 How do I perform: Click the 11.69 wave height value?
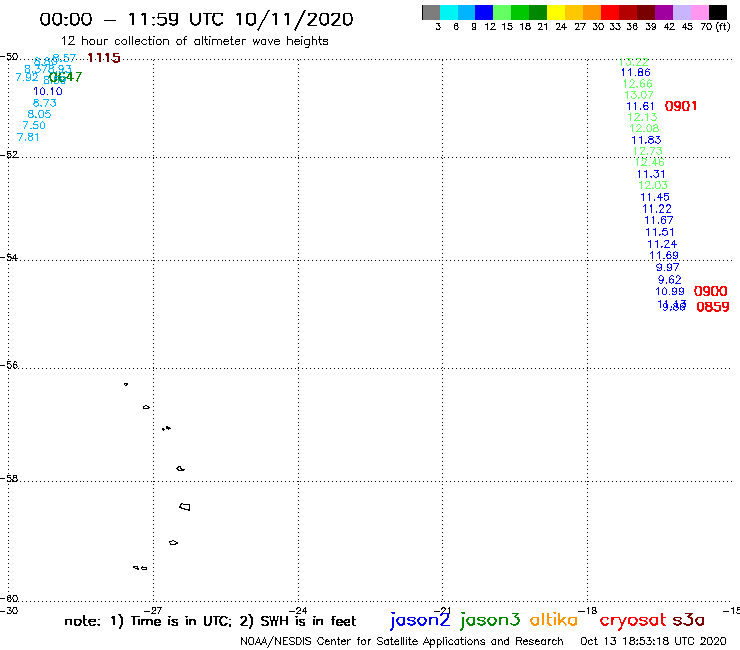[664, 255]
